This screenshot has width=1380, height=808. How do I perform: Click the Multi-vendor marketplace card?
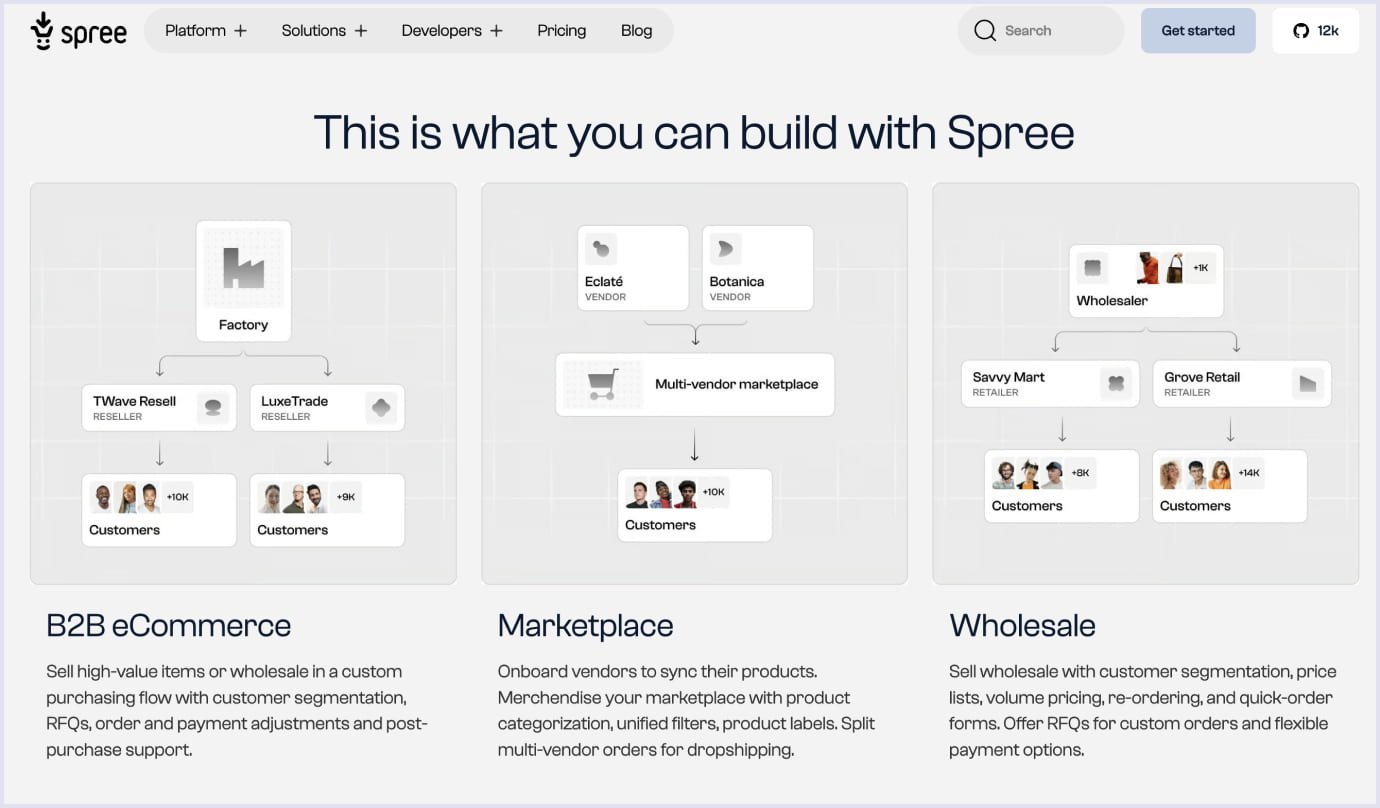point(695,384)
